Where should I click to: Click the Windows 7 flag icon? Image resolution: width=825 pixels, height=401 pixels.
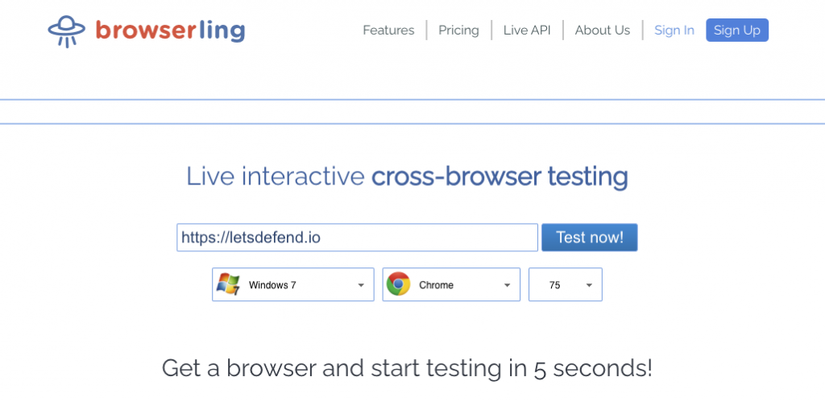click(x=228, y=285)
